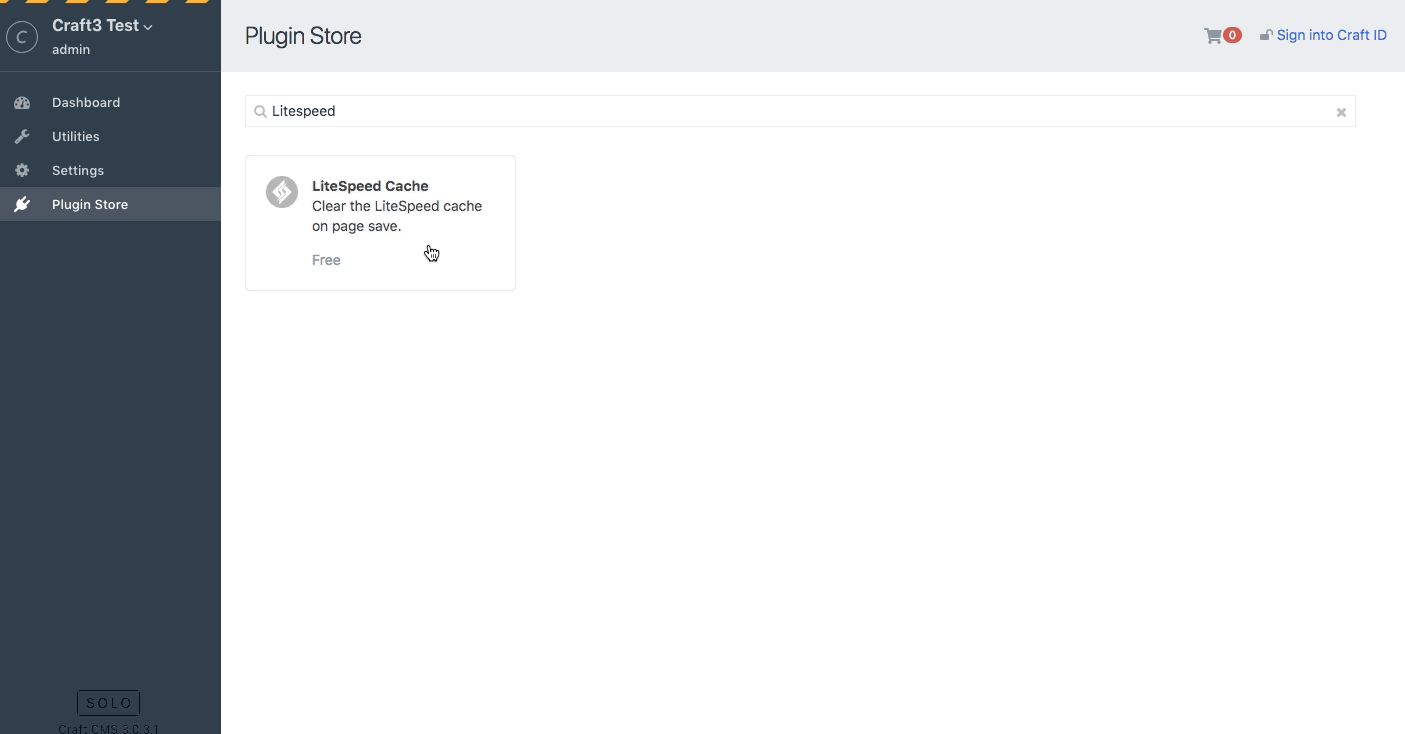The height and width of the screenshot is (734, 1405).
Task: Open the shopping cart
Action: (x=1213, y=36)
